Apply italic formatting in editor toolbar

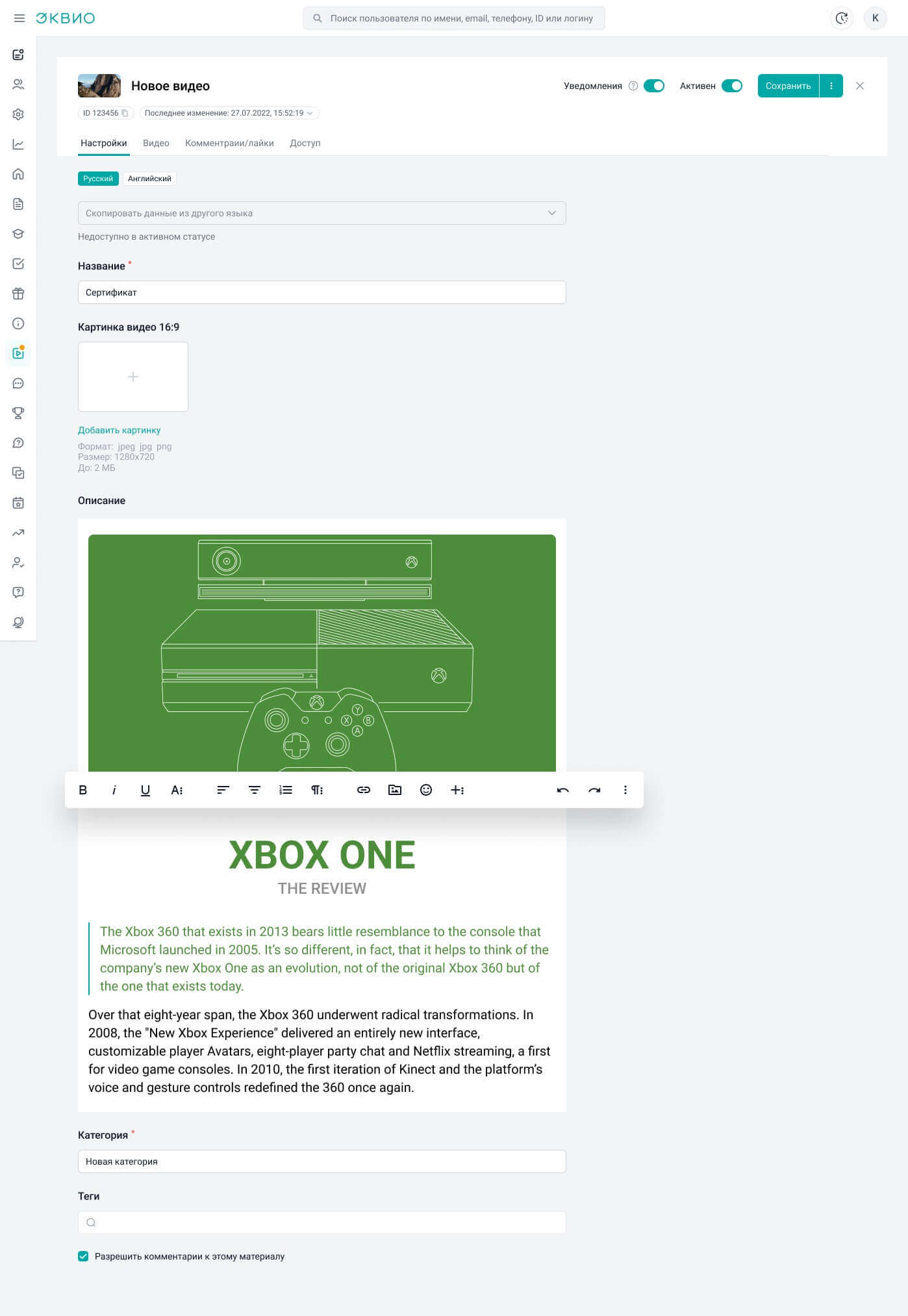point(114,790)
